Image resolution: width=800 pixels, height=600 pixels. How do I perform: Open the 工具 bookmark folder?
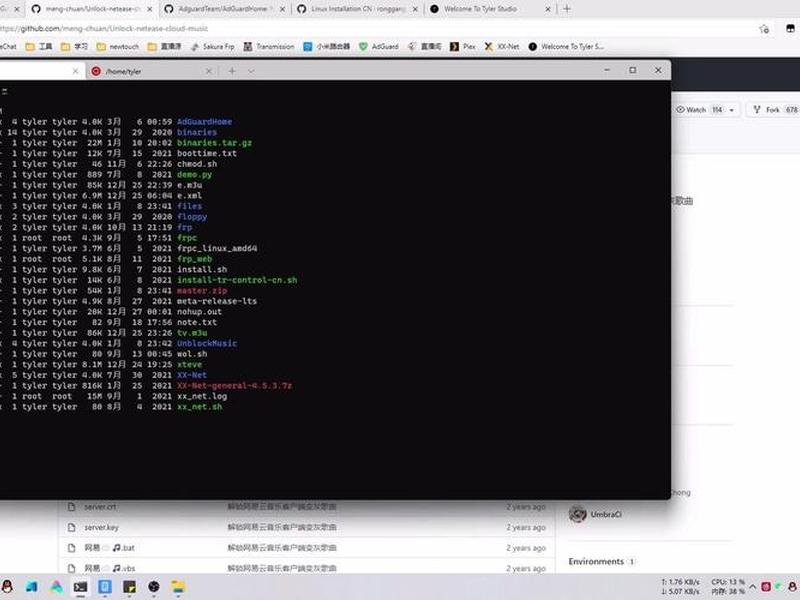click(39, 46)
